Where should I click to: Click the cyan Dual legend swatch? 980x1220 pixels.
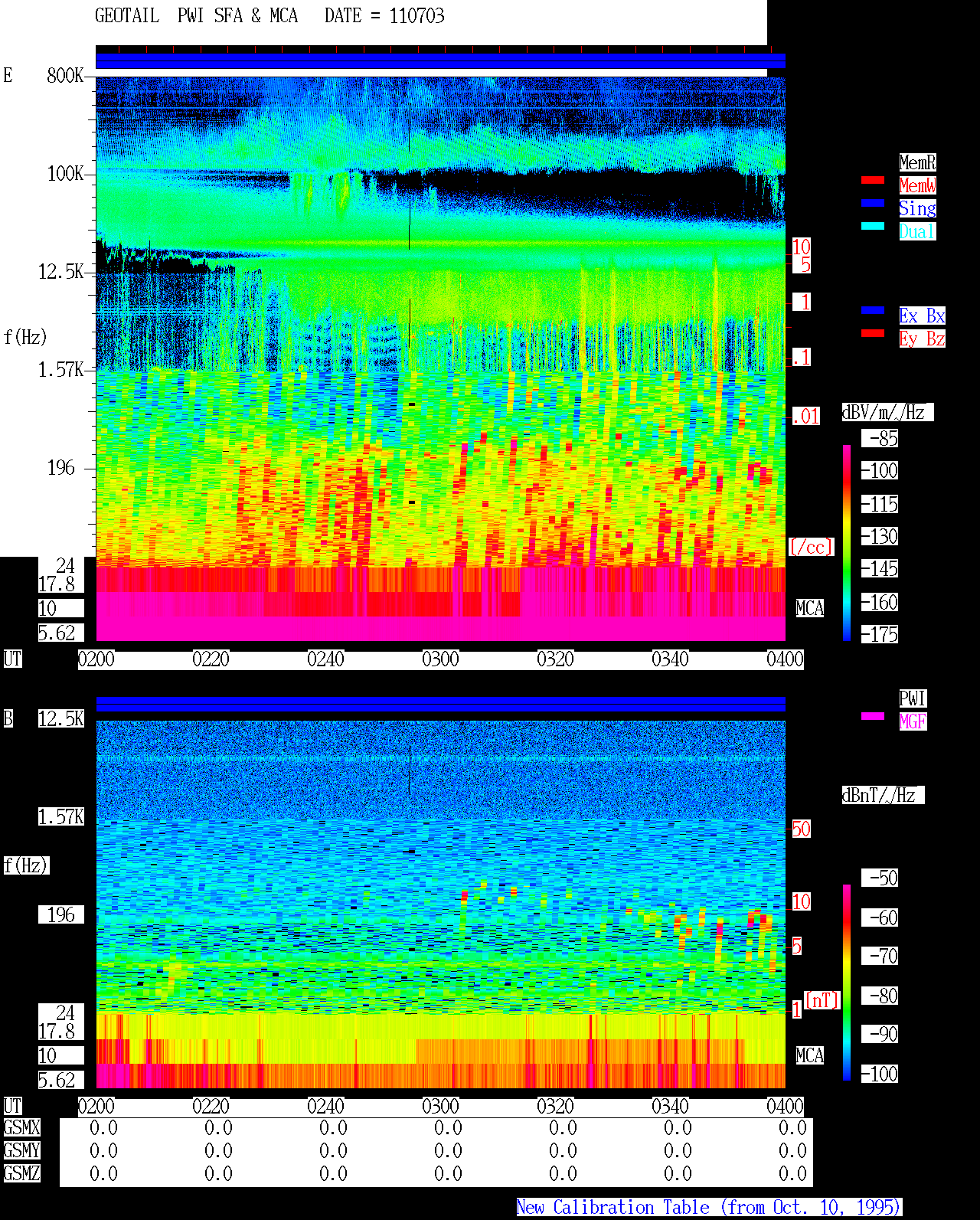(x=873, y=226)
